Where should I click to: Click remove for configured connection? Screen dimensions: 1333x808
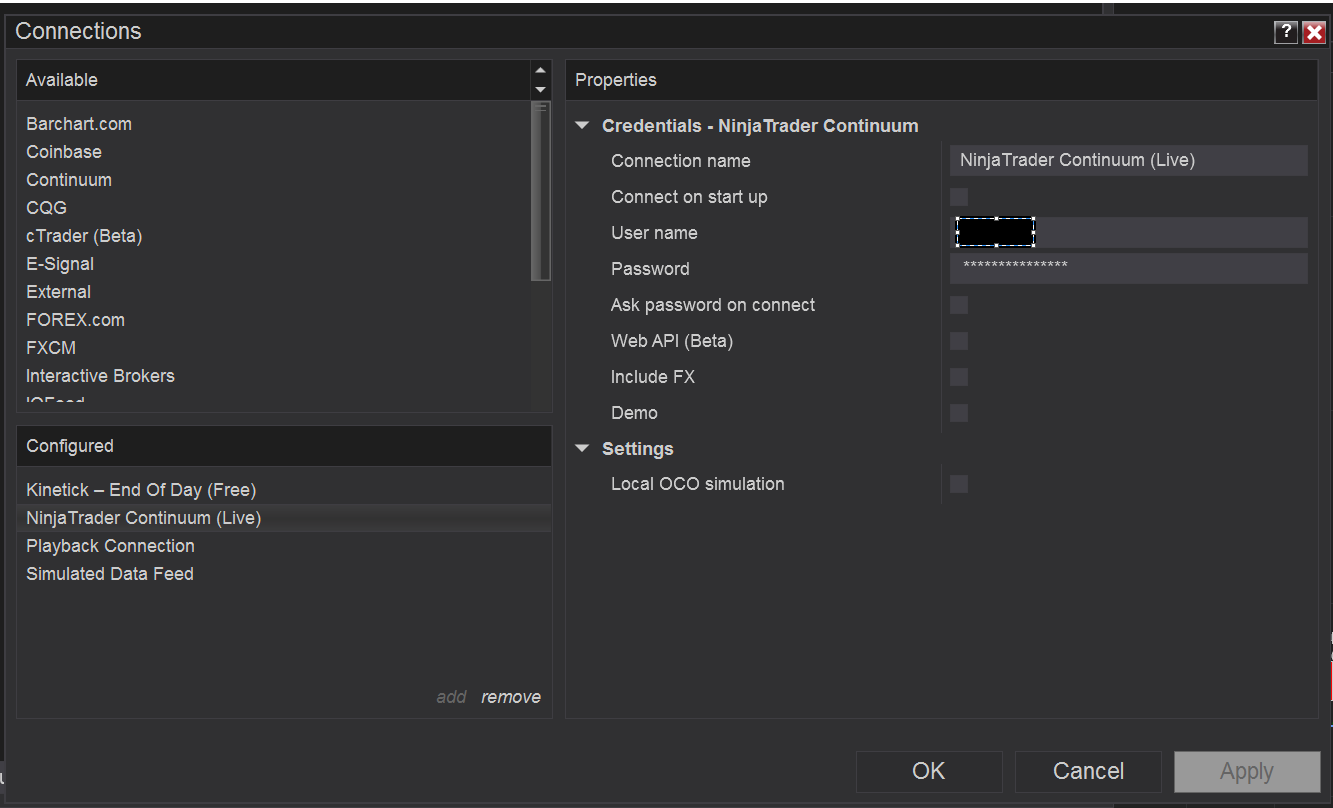tap(511, 697)
